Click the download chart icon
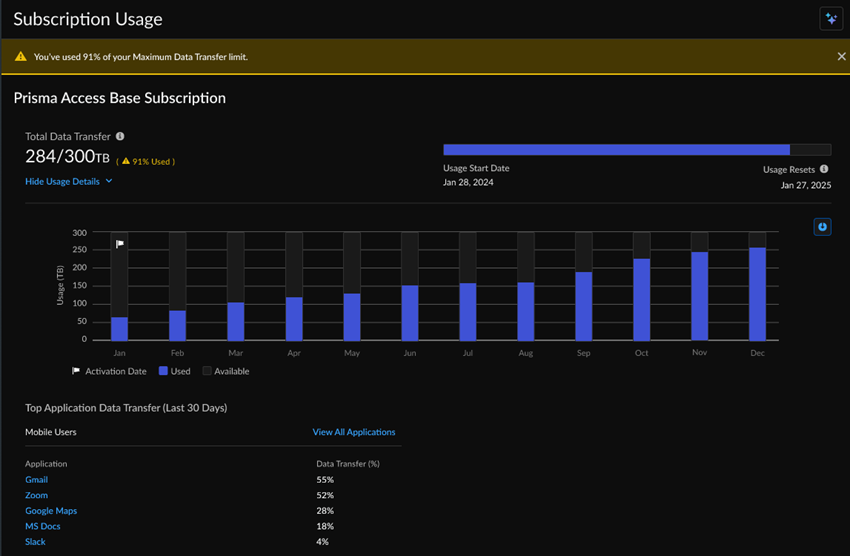This screenshot has width=850, height=556. pos(822,227)
